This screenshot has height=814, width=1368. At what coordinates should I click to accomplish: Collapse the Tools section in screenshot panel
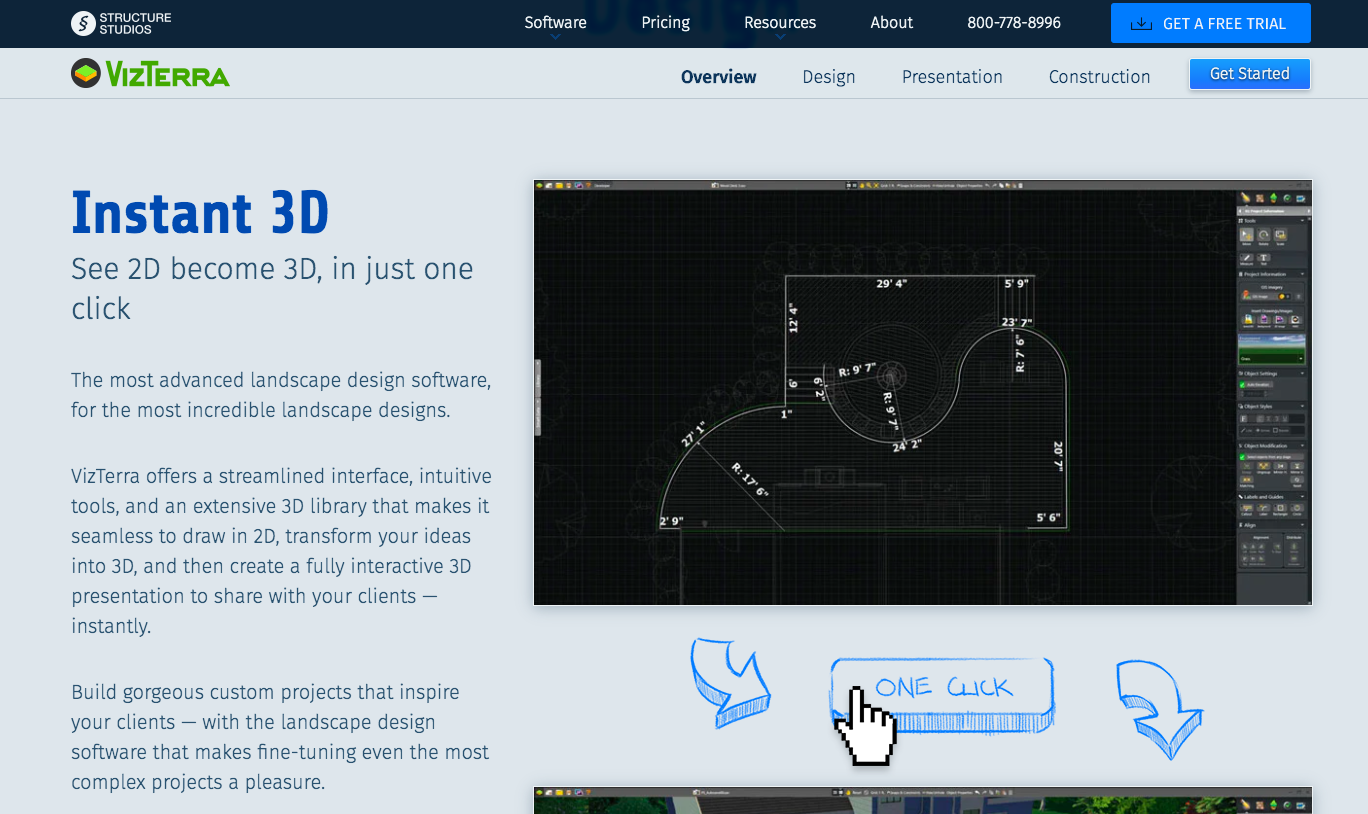[x=1302, y=220]
